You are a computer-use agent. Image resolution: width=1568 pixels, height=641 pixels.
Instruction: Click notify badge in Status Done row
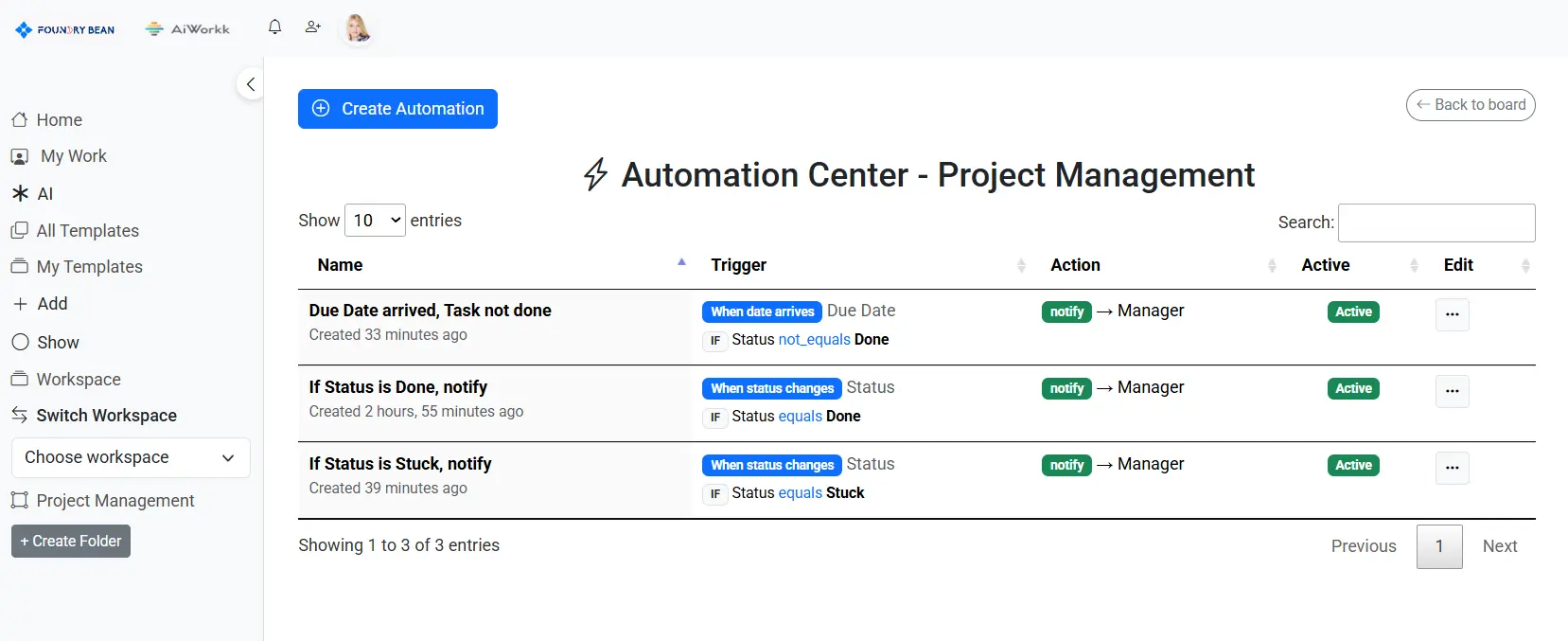click(x=1066, y=388)
